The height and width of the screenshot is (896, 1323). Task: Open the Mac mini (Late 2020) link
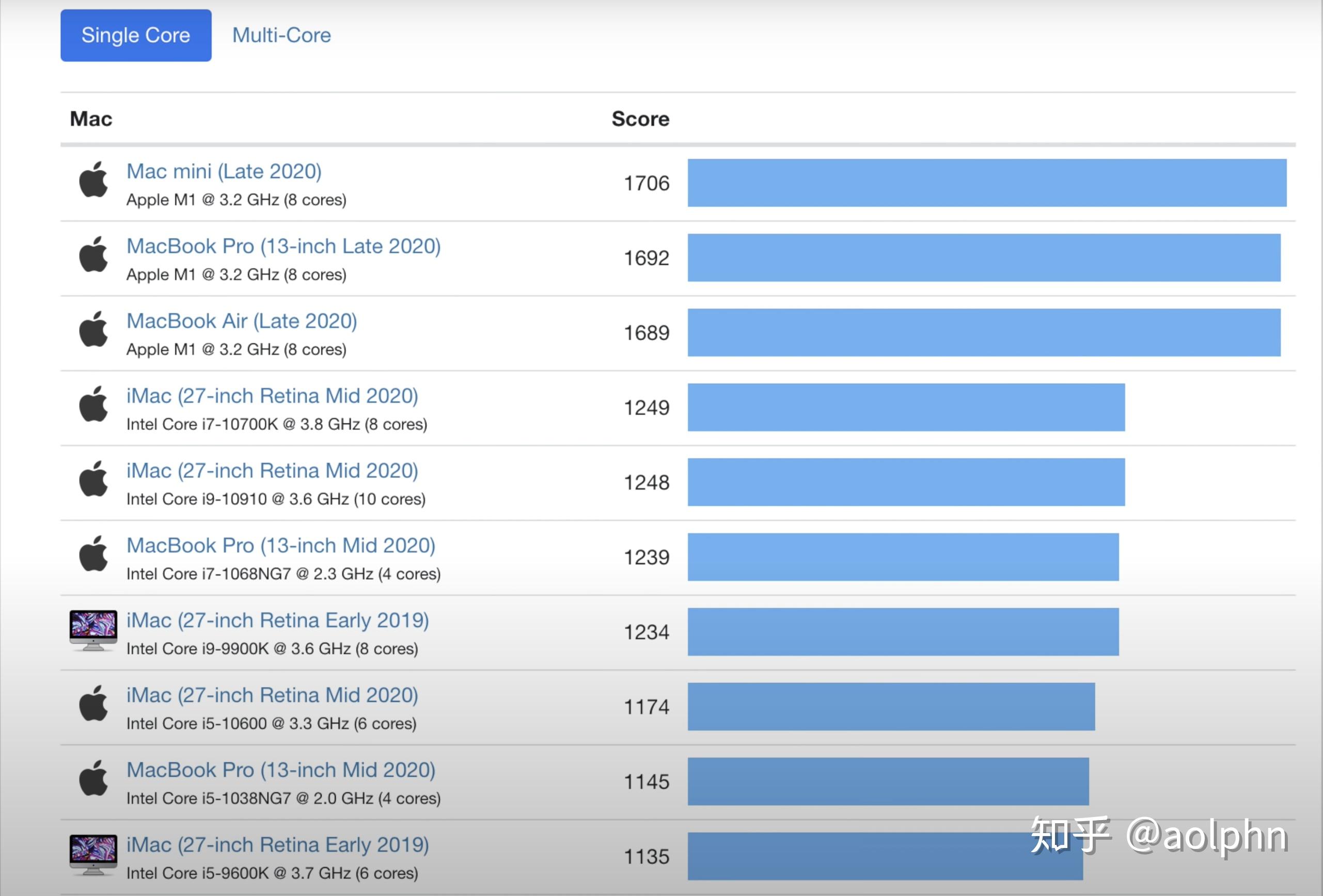click(224, 171)
